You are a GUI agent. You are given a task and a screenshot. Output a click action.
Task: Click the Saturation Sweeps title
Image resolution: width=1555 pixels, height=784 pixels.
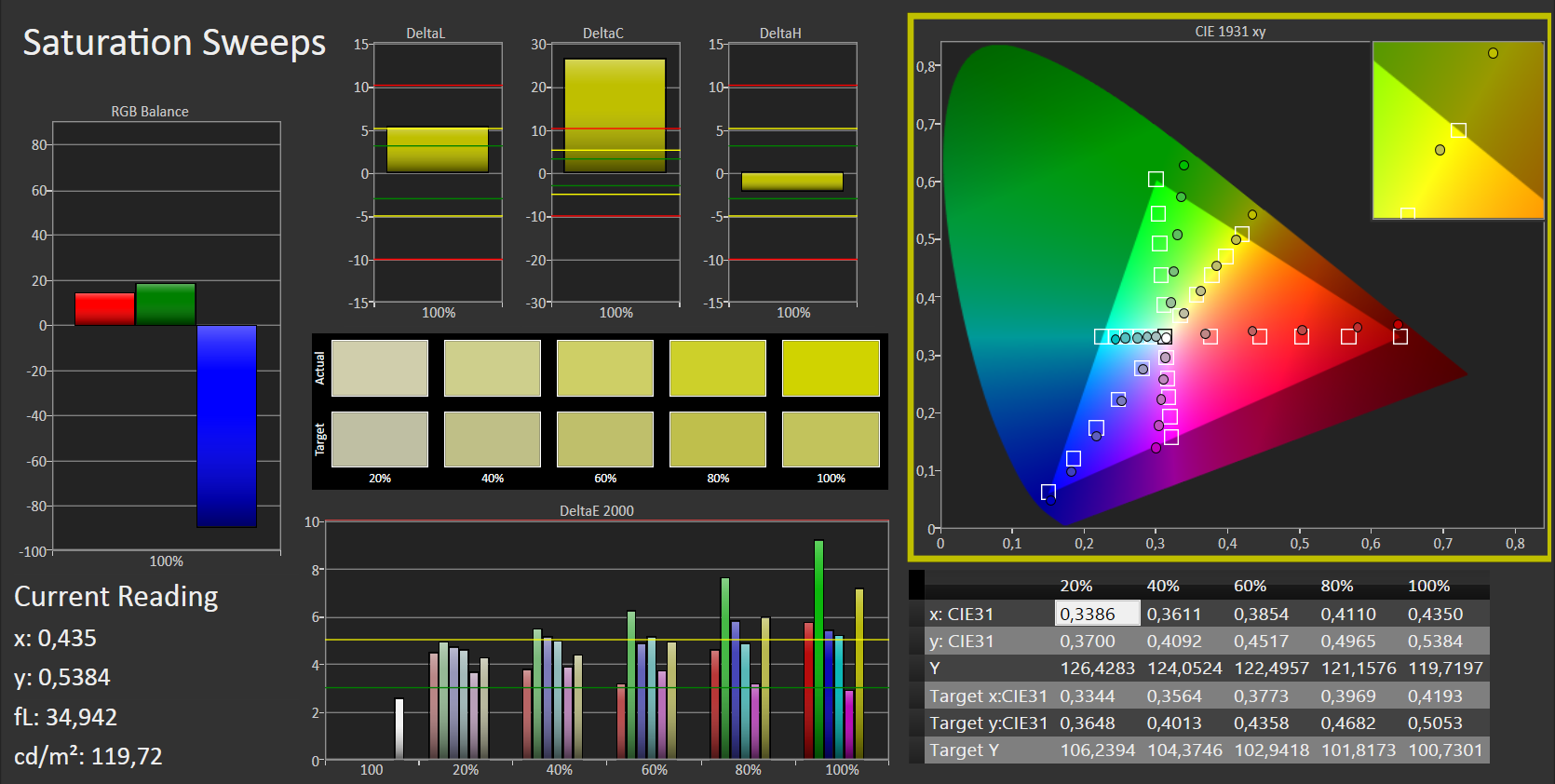pos(174,42)
